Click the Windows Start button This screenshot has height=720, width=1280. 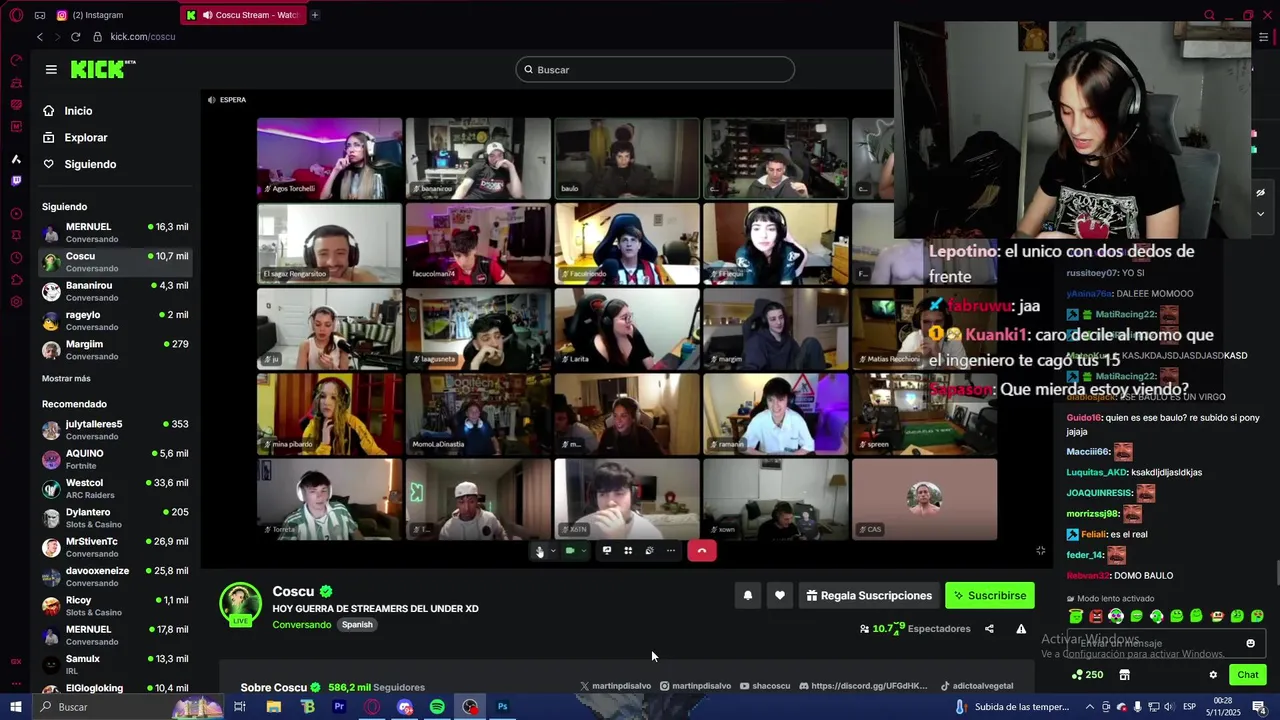(x=16, y=707)
